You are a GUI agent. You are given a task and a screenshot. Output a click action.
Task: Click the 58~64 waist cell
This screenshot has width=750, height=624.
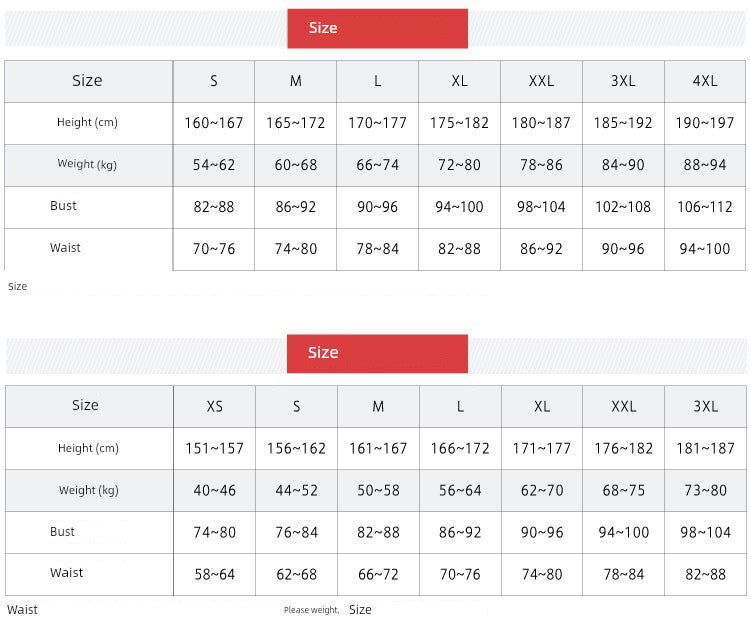214,574
